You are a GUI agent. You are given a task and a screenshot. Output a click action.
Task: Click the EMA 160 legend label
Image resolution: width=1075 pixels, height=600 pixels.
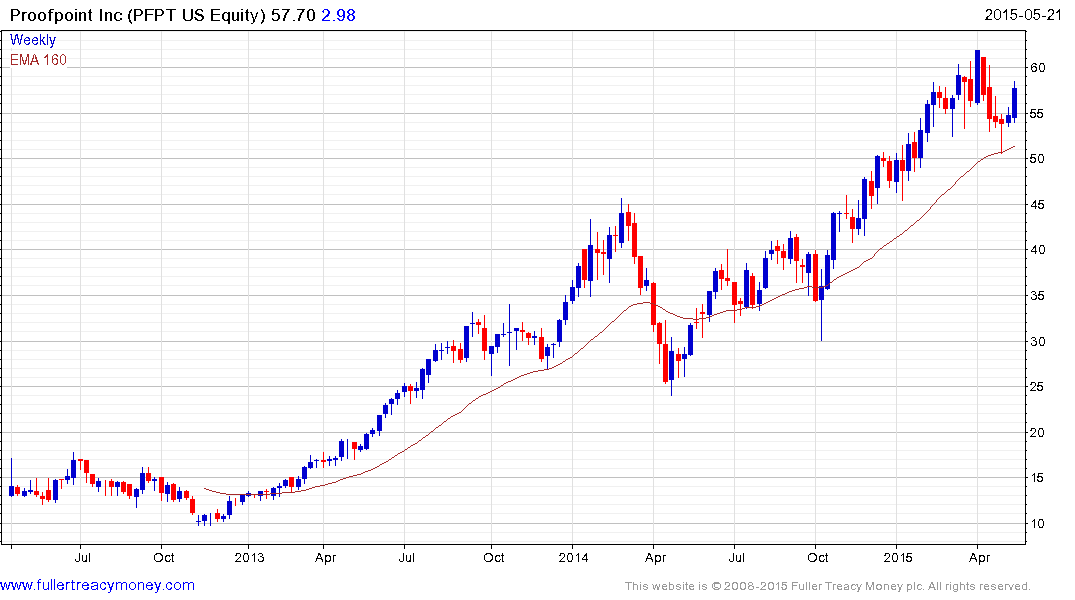[x=38, y=60]
